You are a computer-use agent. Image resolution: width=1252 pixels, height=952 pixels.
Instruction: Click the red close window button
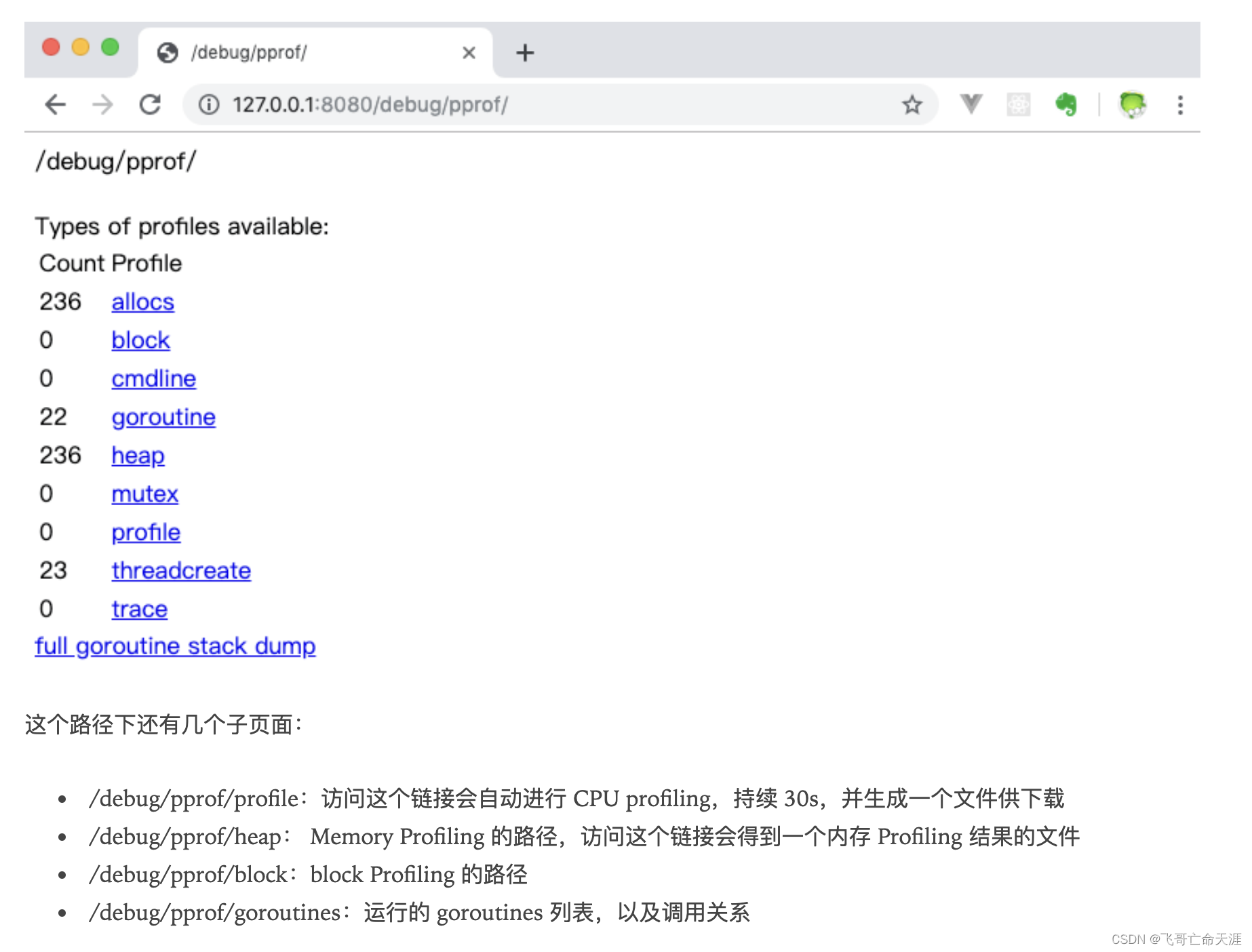51,47
